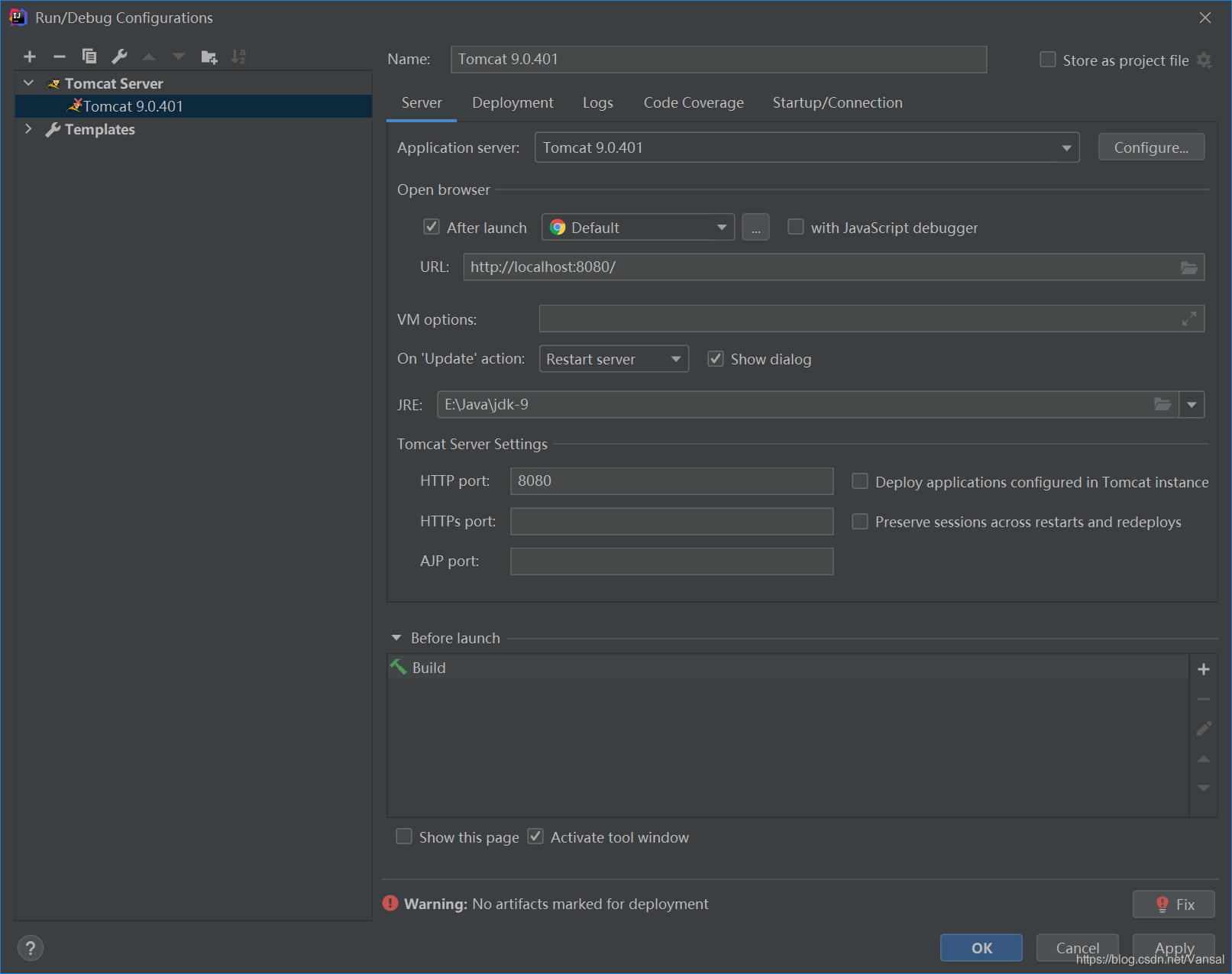
Task: Click the Cancel button
Action: pyautogui.click(x=1077, y=948)
